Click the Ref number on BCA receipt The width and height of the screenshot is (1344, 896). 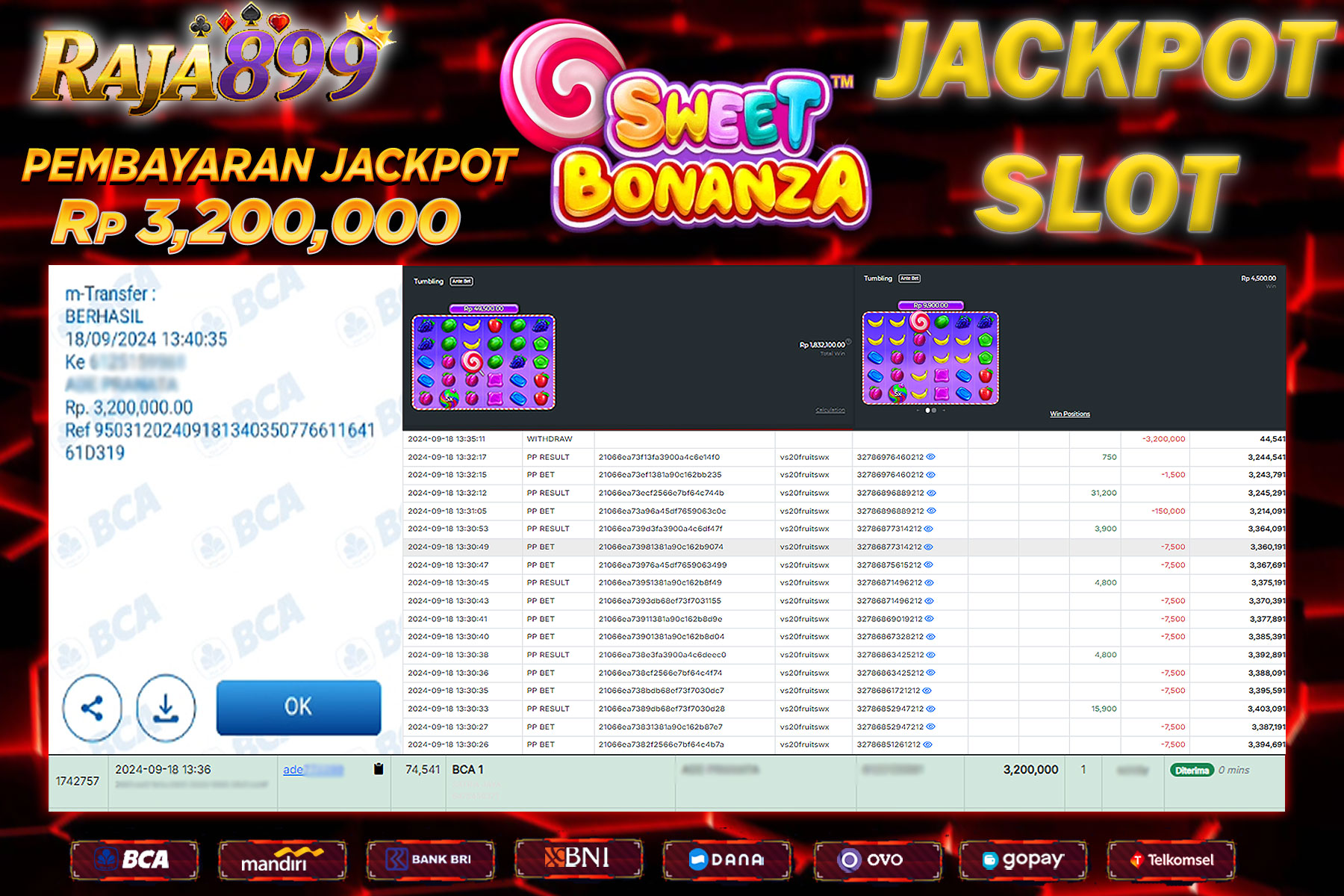(220, 441)
